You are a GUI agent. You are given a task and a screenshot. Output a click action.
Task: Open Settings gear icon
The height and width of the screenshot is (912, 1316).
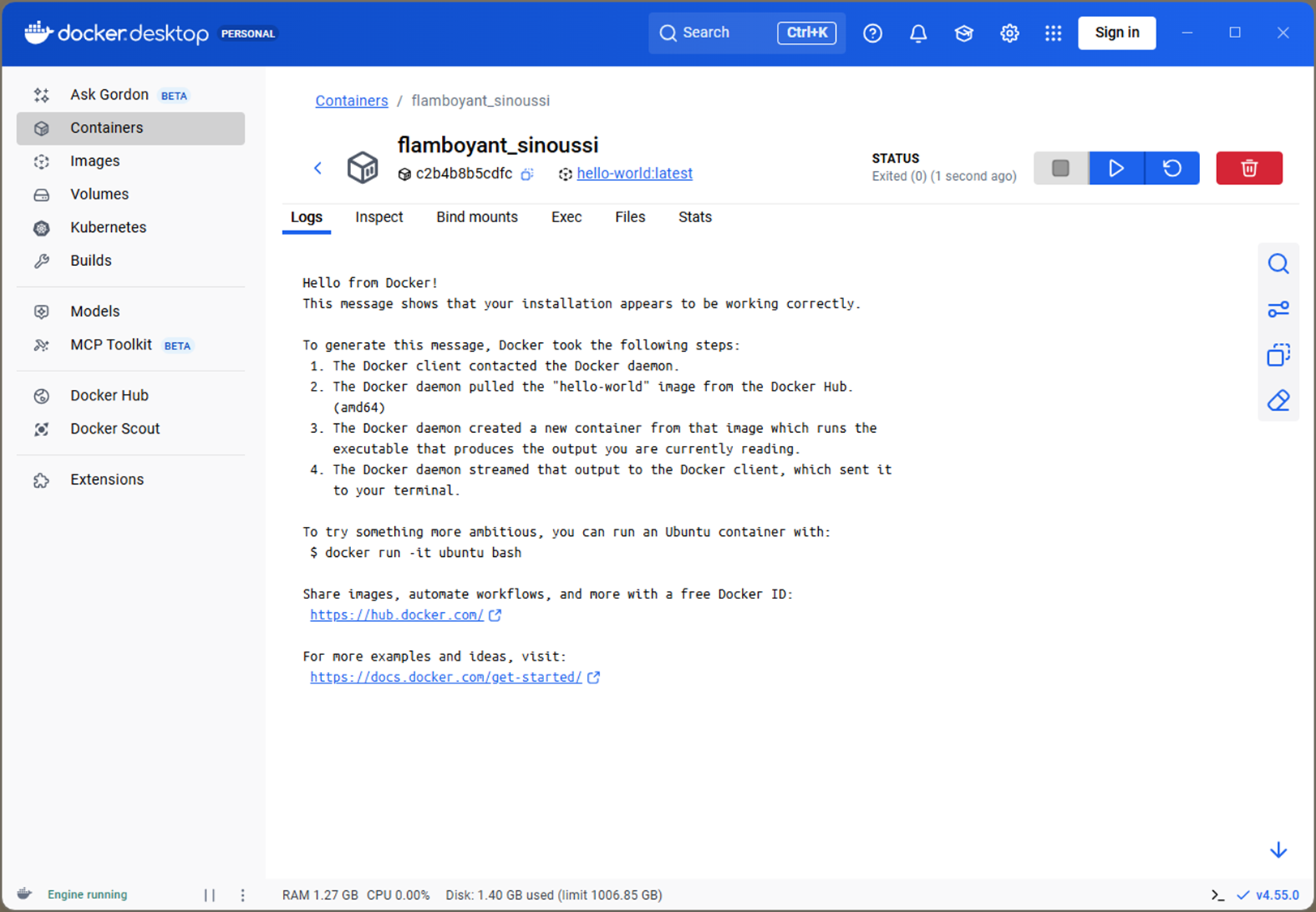(x=1010, y=33)
